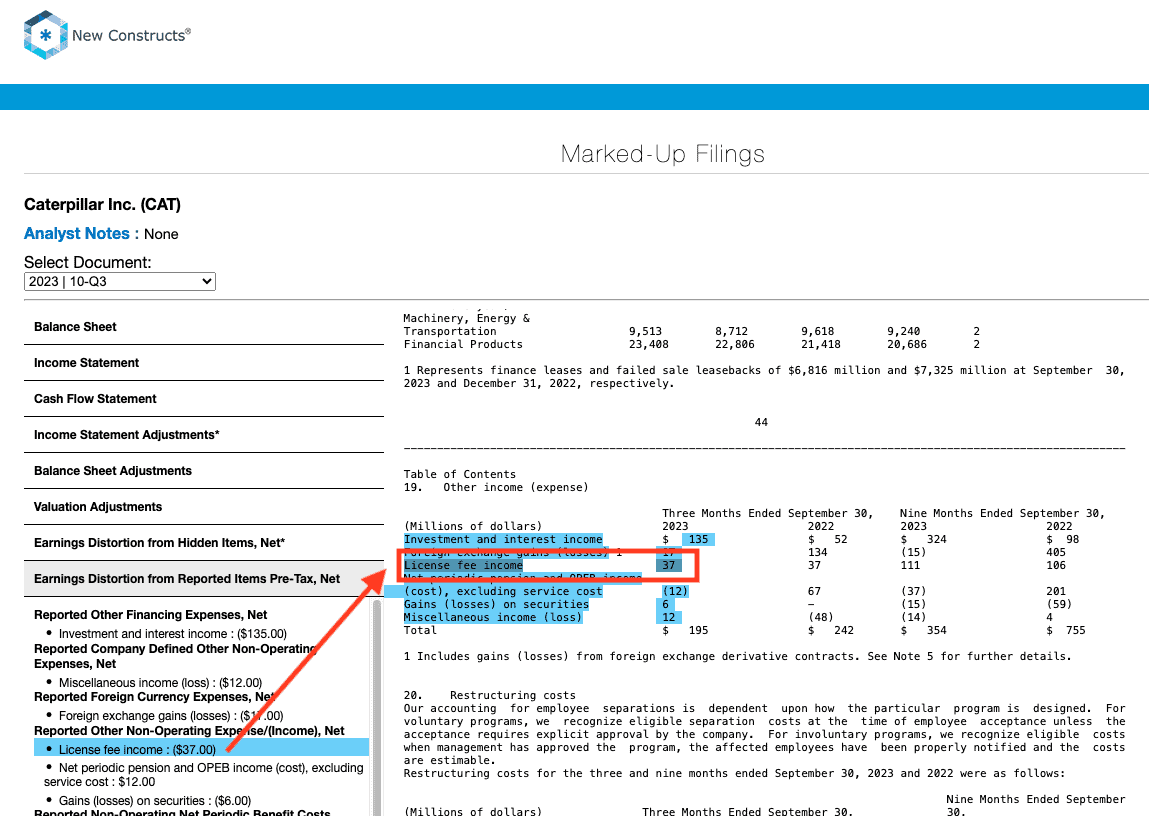Click the highlighted 37 license fee value
1149x816 pixels.
coord(668,565)
